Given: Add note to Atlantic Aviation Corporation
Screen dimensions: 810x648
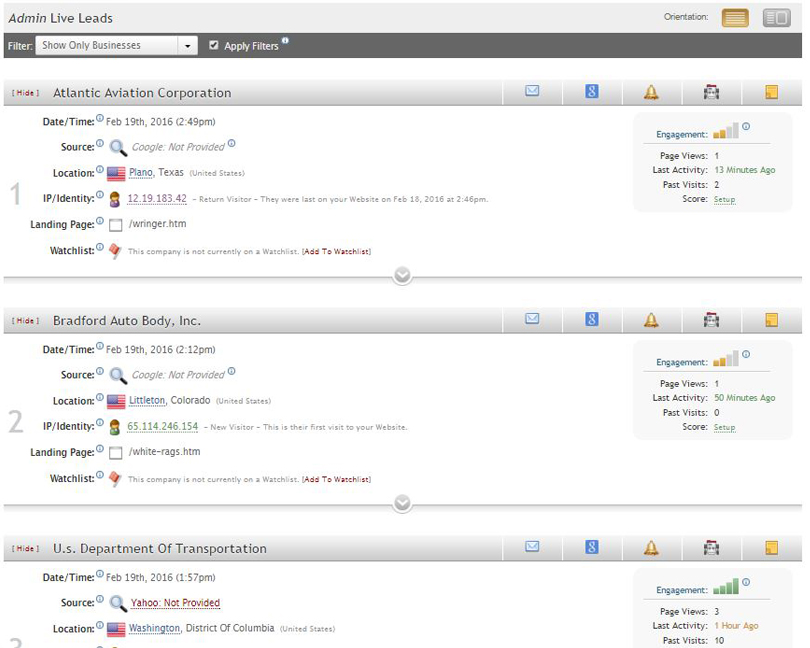Looking at the screenshot, I should [x=771, y=92].
